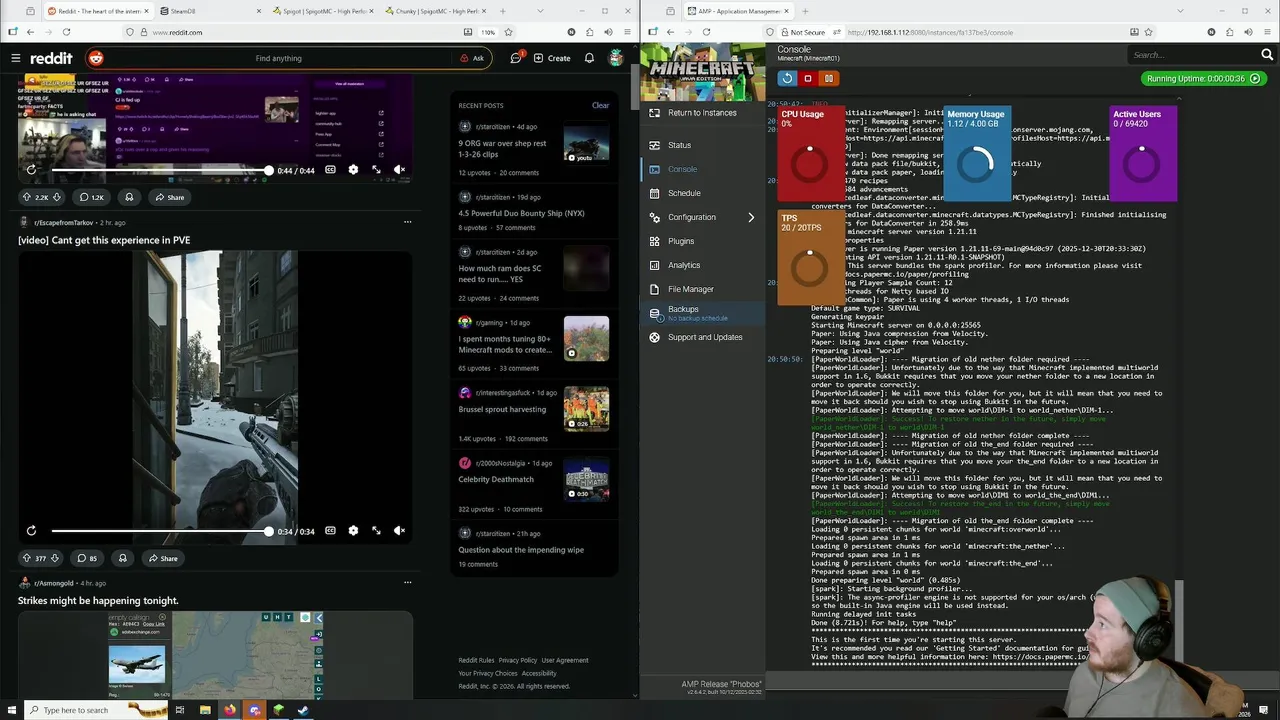The image size is (1280, 720).
Task: Collapse the console stats panel chevron
Action: coord(1177,98)
